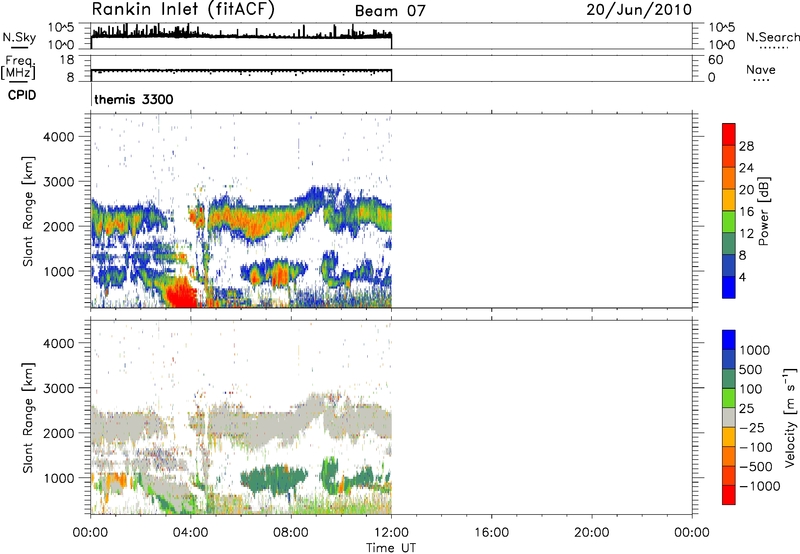Click the strong red echo patch in power panel
The image size is (800, 554).
(x=183, y=294)
